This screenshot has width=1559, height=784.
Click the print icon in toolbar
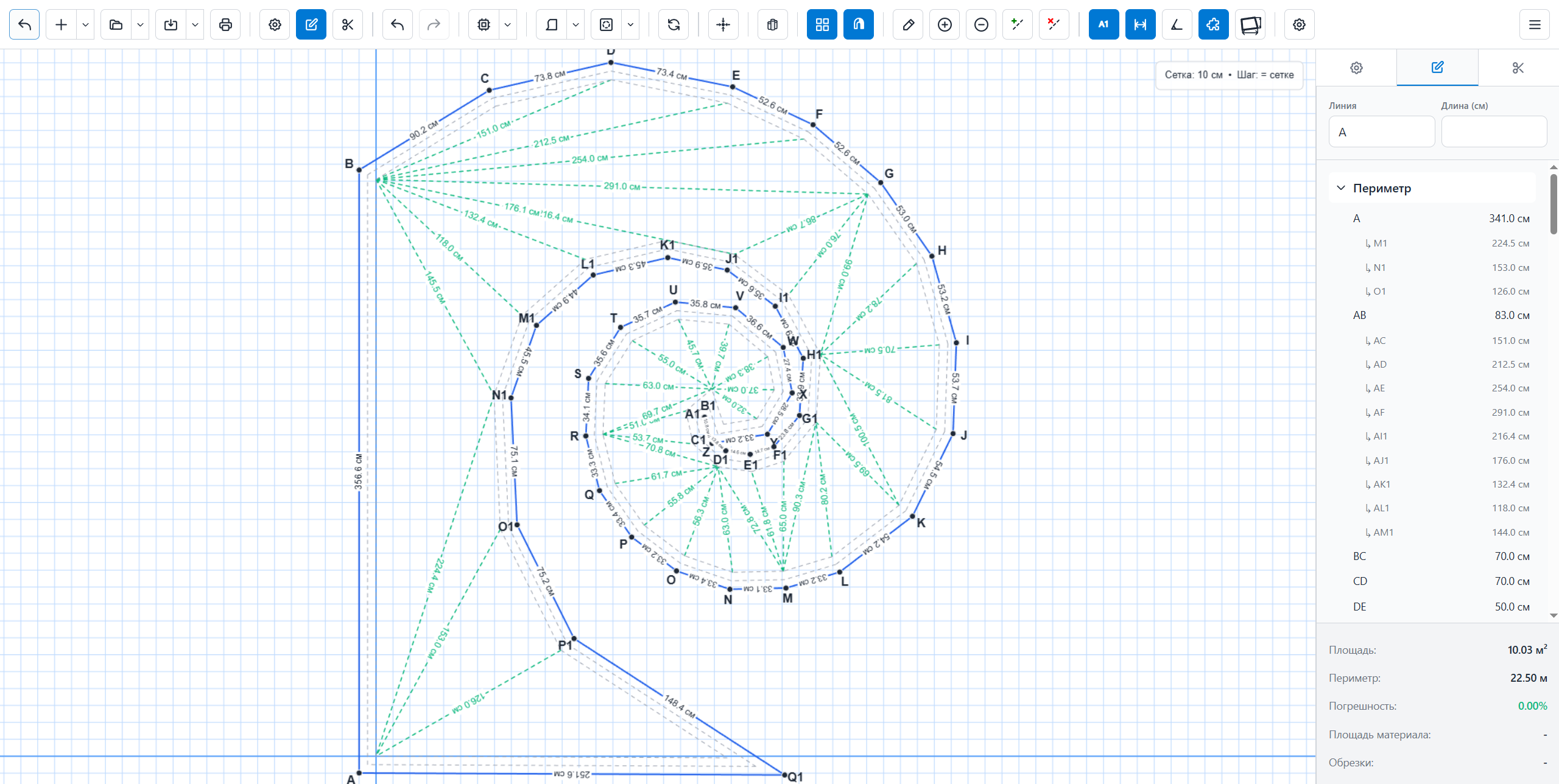click(x=225, y=24)
